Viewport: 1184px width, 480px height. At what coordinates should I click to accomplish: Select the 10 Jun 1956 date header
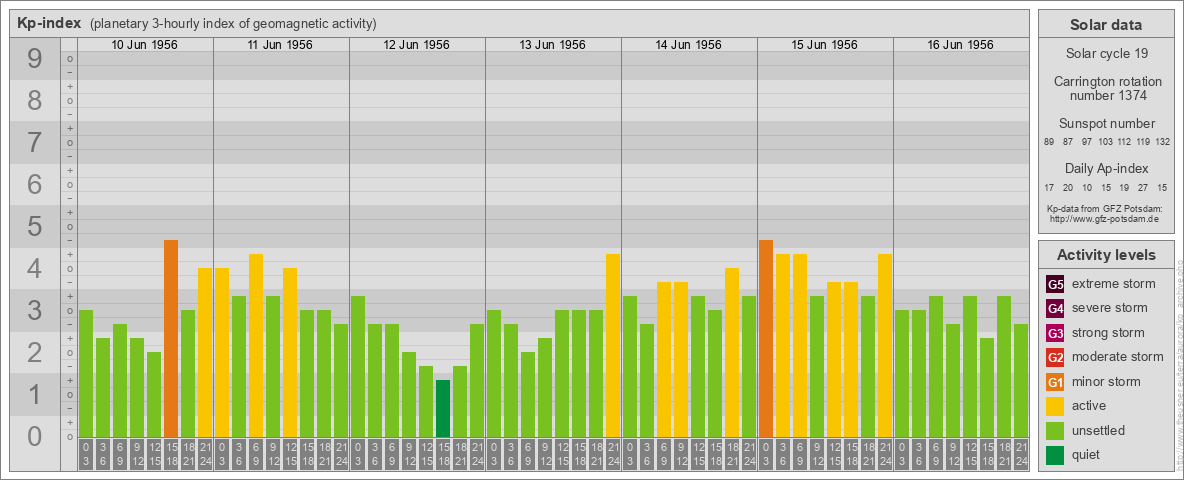[x=145, y=45]
